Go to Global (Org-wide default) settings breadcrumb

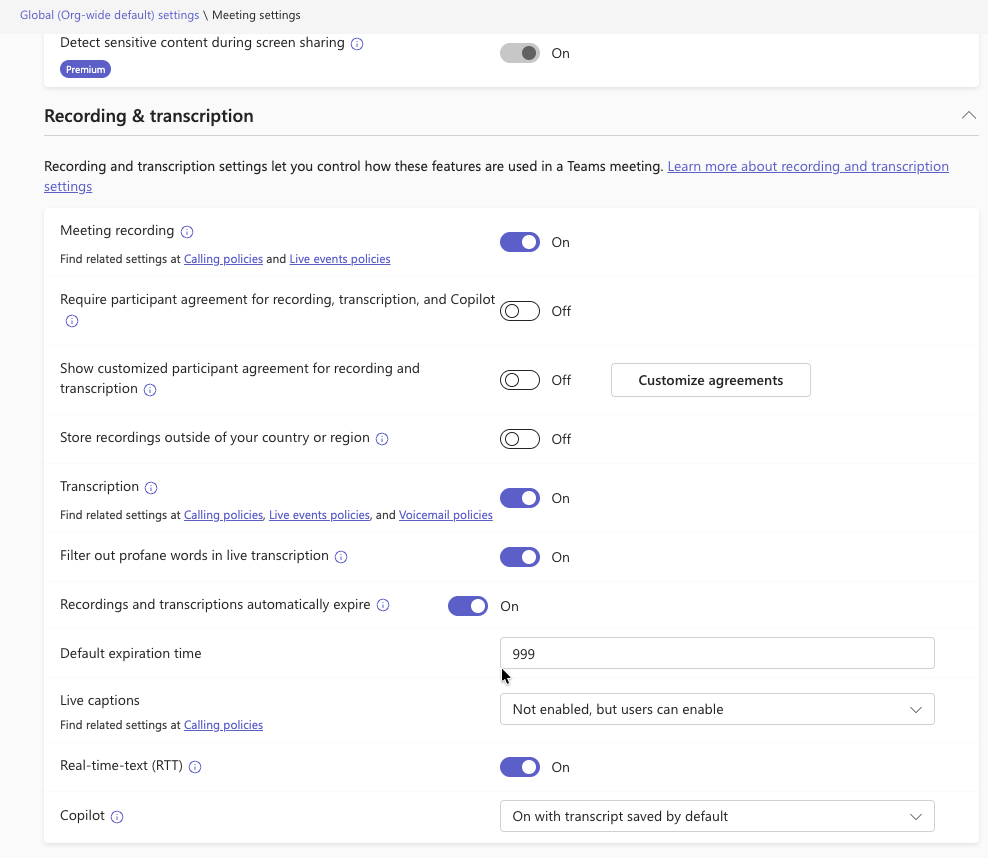(110, 15)
